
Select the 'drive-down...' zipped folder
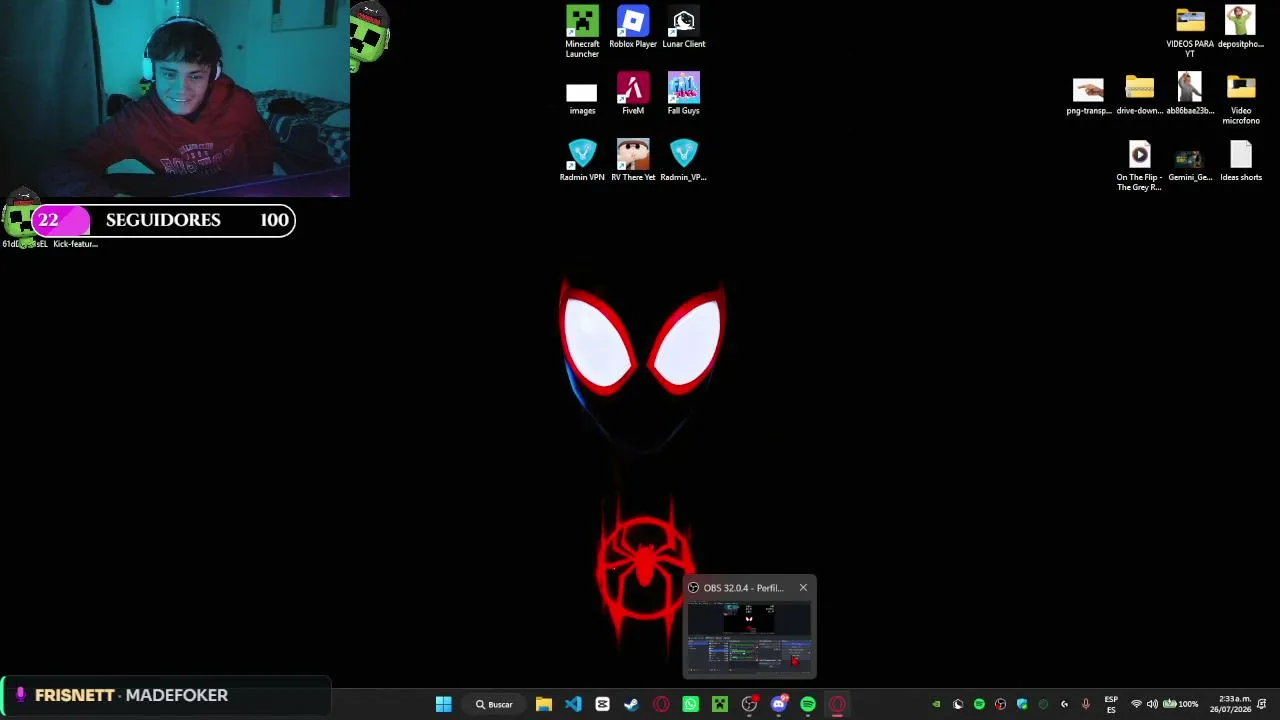click(x=1139, y=94)
